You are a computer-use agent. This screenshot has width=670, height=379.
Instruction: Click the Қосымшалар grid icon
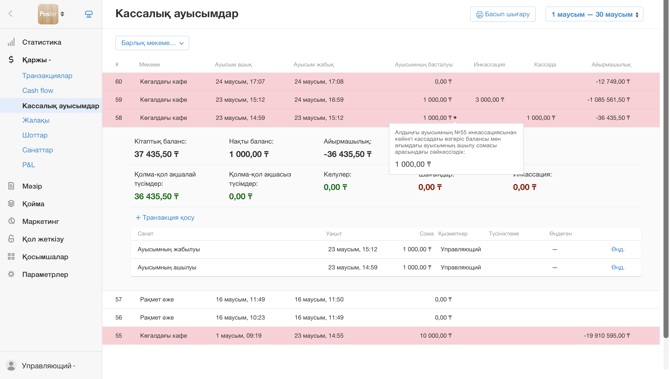tap(11, 256)
